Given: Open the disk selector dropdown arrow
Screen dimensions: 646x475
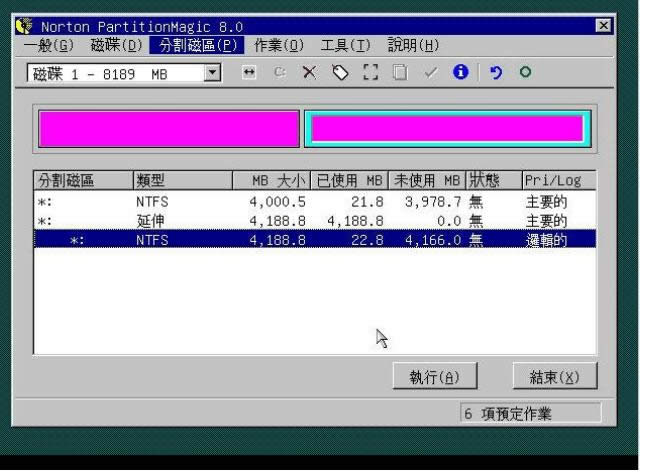Looking at the screenshot, I should click(212, 74).
